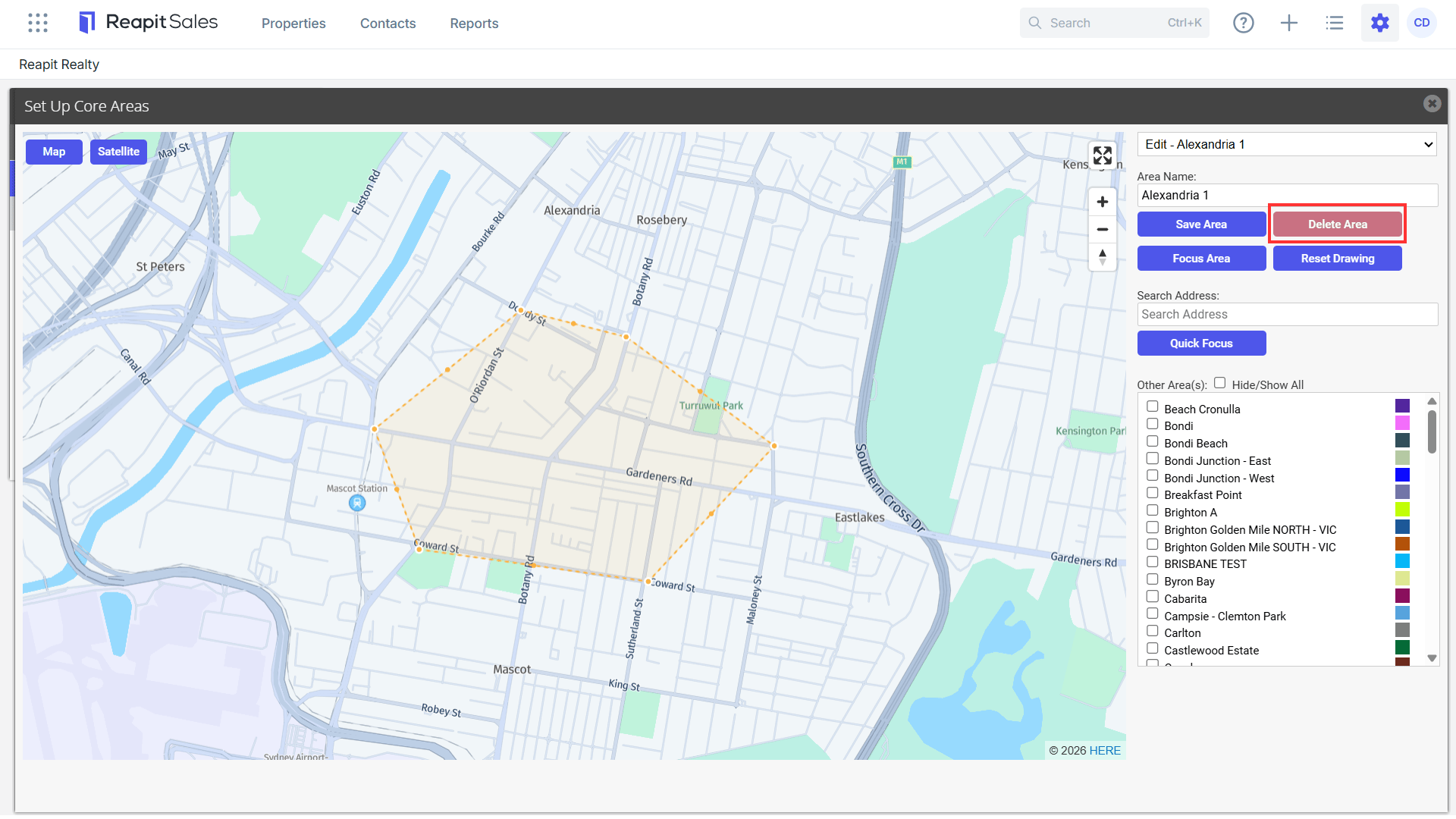Click the Search Address input field

coord(1288,315)
